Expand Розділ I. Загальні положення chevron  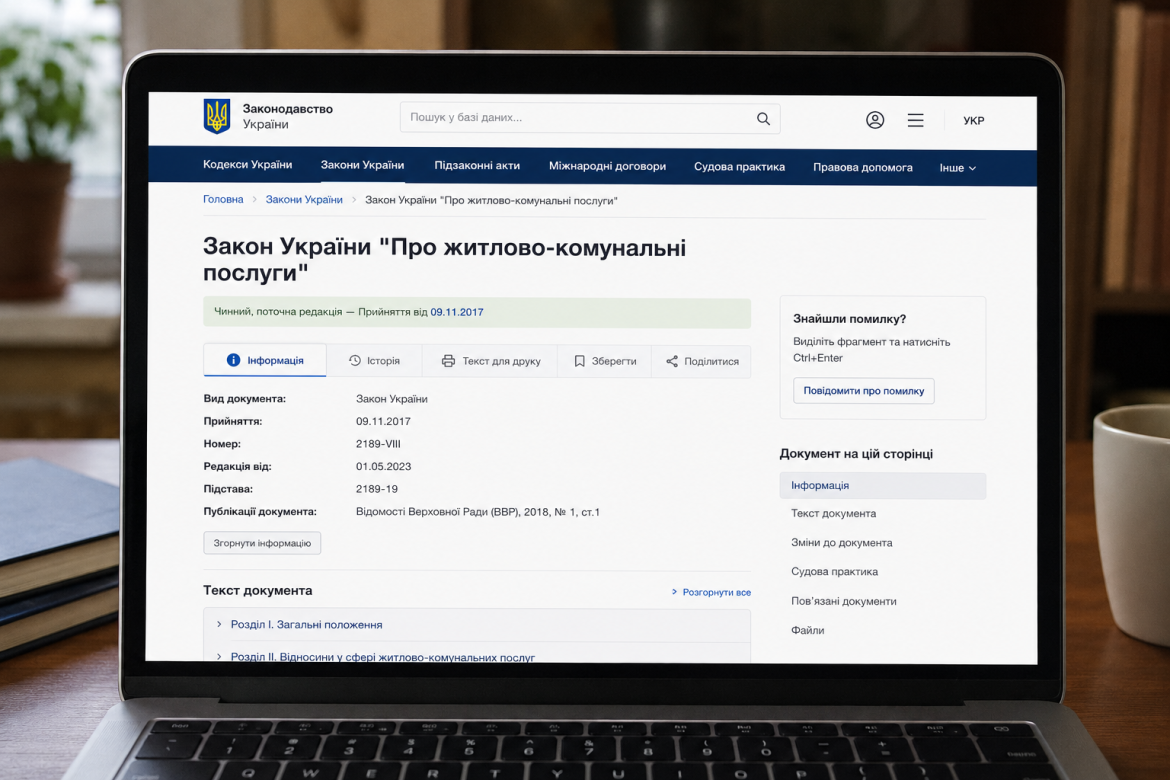click(219, 624)
